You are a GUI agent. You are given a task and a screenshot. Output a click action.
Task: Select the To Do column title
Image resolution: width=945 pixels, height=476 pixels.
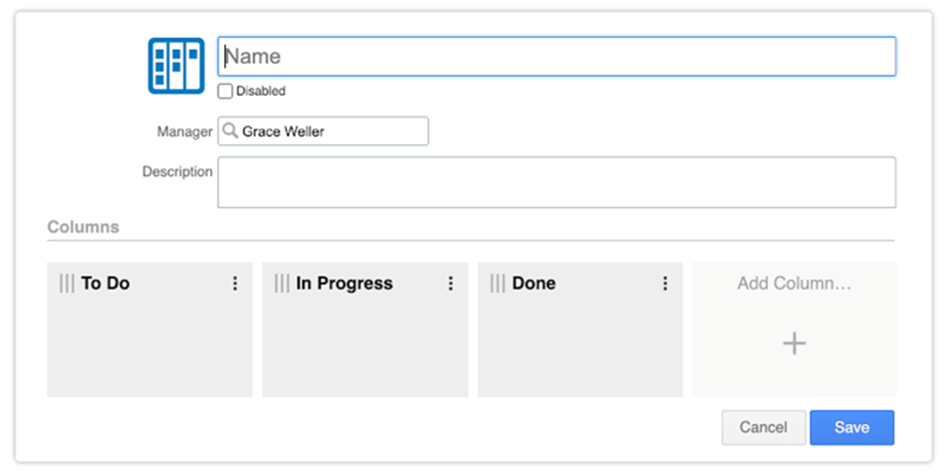pos(105,283)
